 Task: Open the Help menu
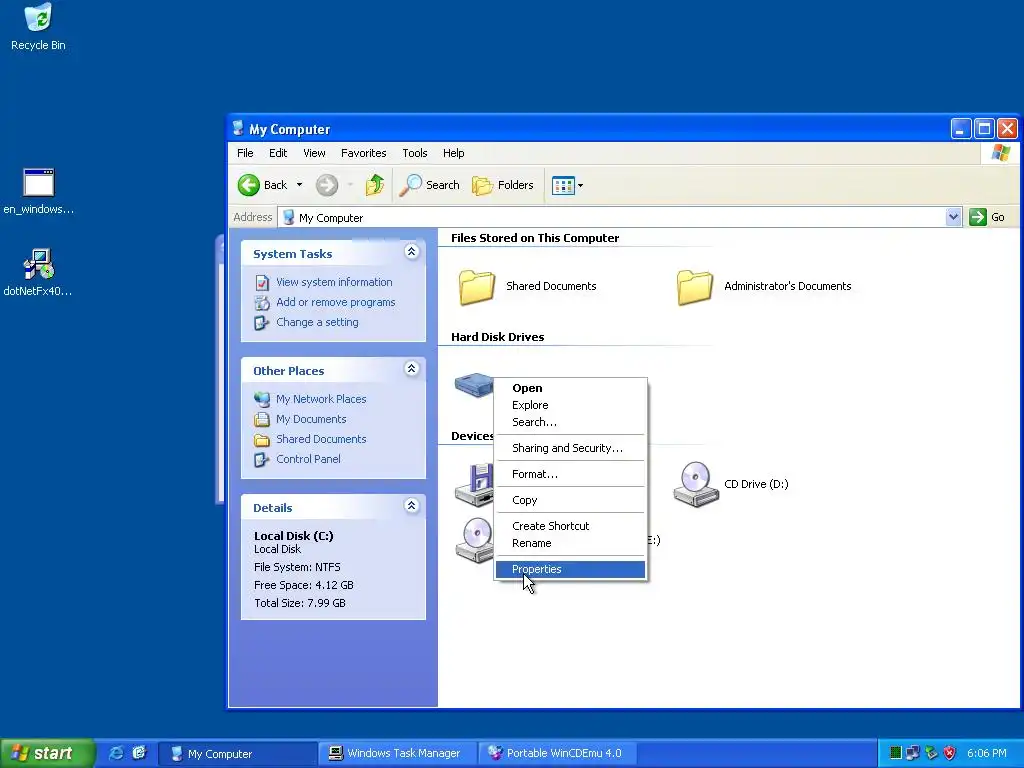coord(453,153)
